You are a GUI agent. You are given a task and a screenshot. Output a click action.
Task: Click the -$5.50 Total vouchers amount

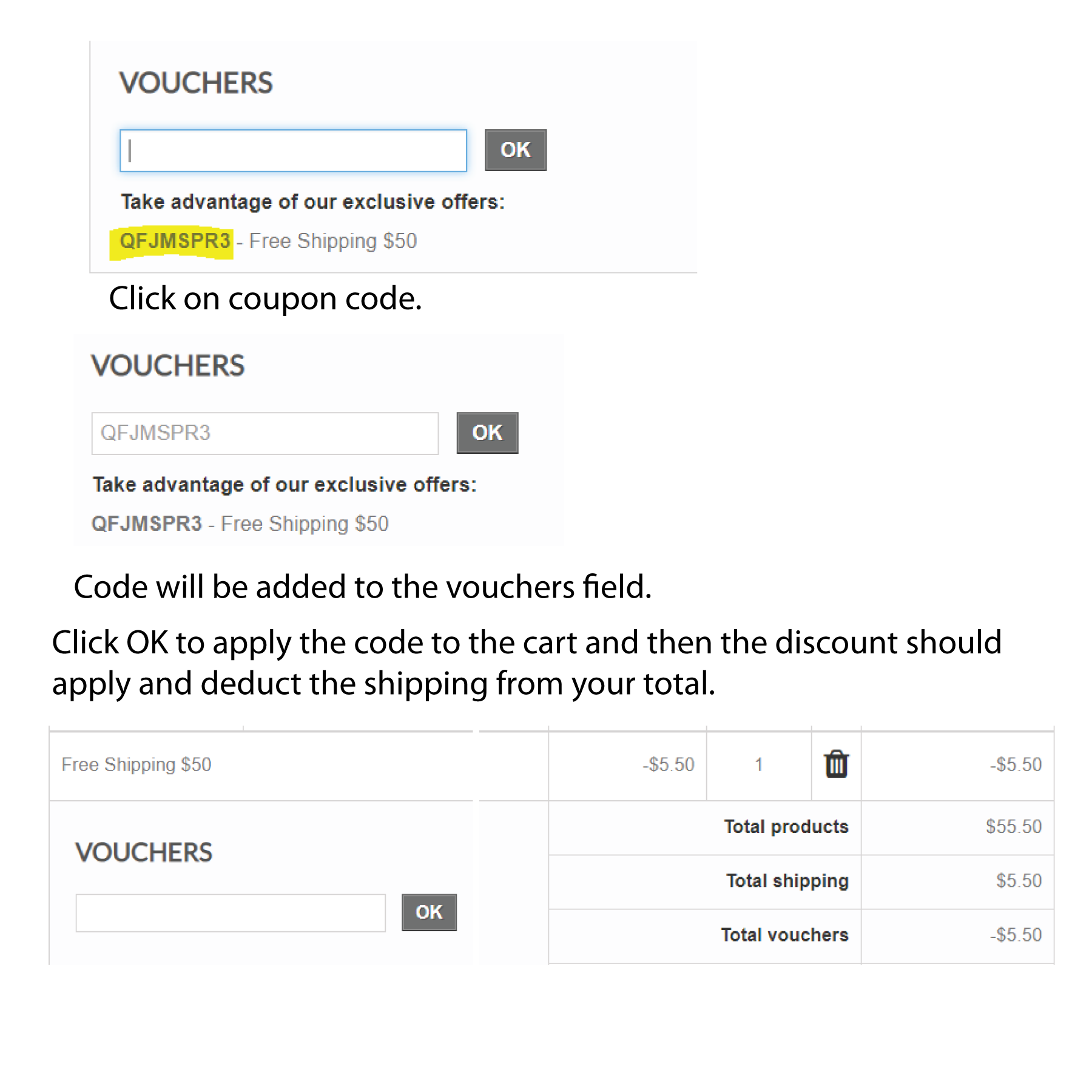[1016, 935]
